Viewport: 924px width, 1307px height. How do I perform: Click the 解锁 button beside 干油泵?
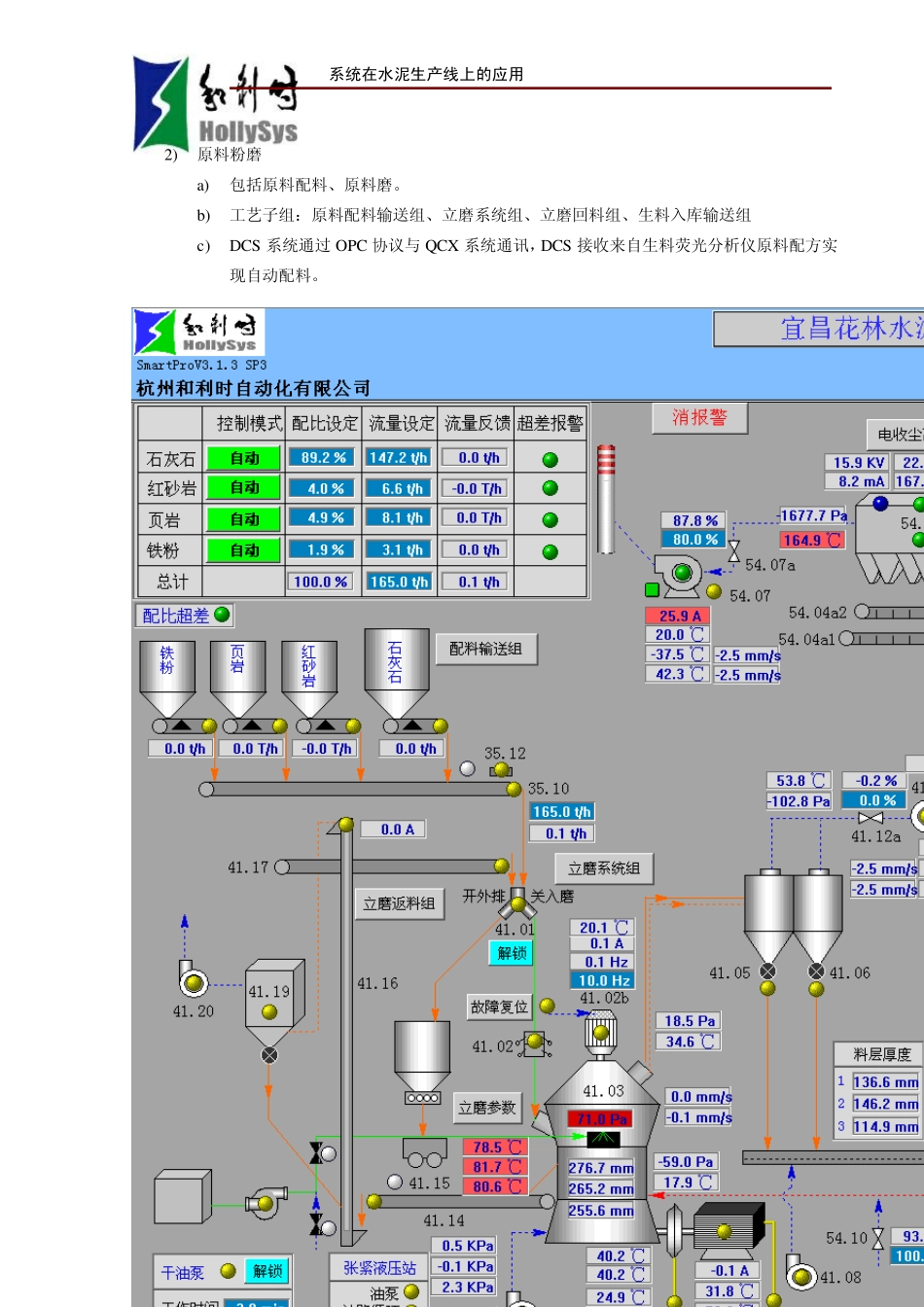tap(267, 1271)
